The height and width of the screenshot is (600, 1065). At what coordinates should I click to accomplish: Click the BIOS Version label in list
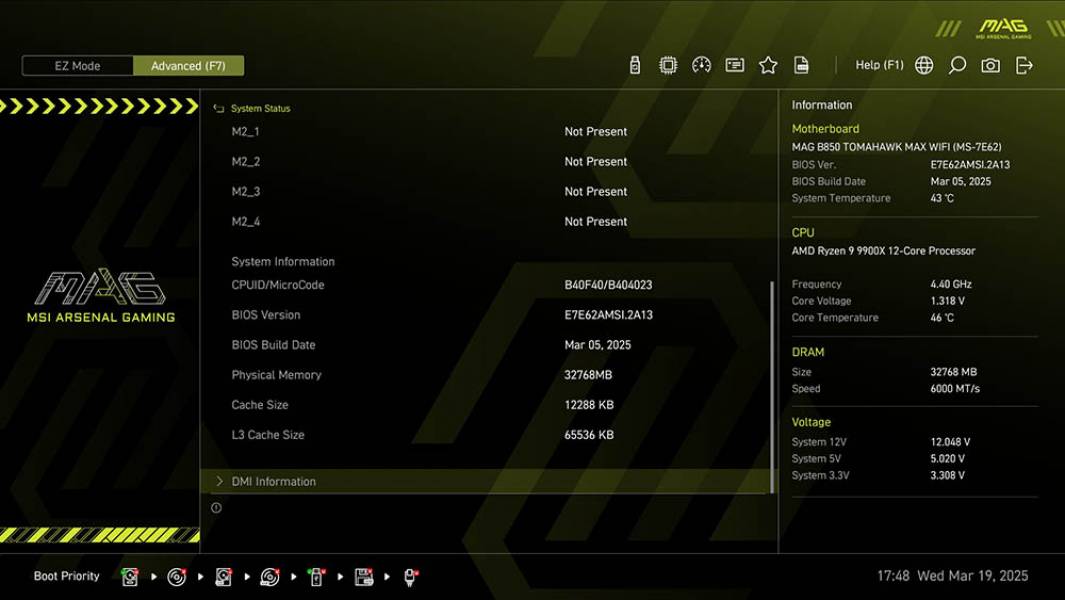266,315
